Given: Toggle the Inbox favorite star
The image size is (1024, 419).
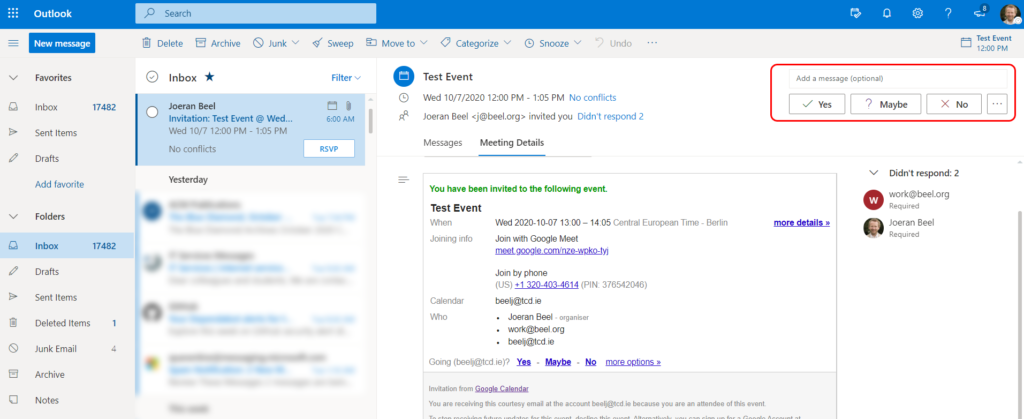Looking at the screenshot, I should pos(209,77).
